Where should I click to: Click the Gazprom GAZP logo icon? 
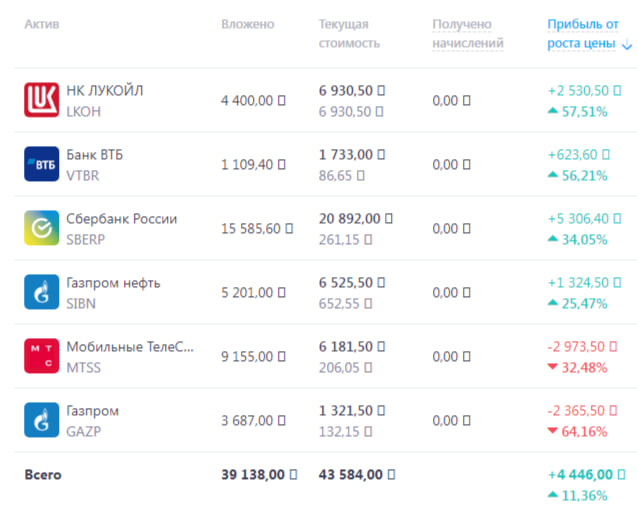(x=41, y=420)
